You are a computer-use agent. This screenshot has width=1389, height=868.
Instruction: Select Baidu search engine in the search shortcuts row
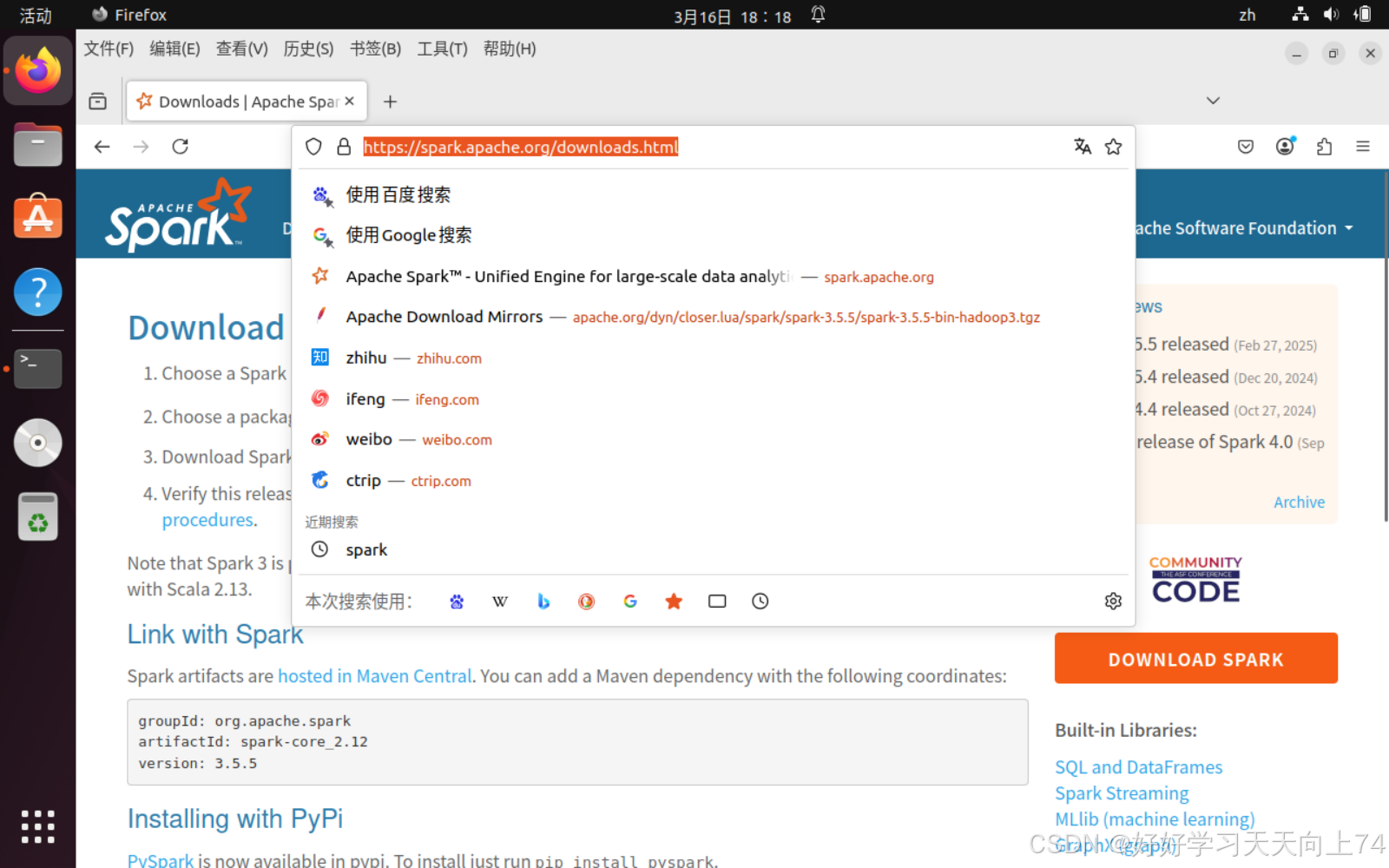[457, 601]
